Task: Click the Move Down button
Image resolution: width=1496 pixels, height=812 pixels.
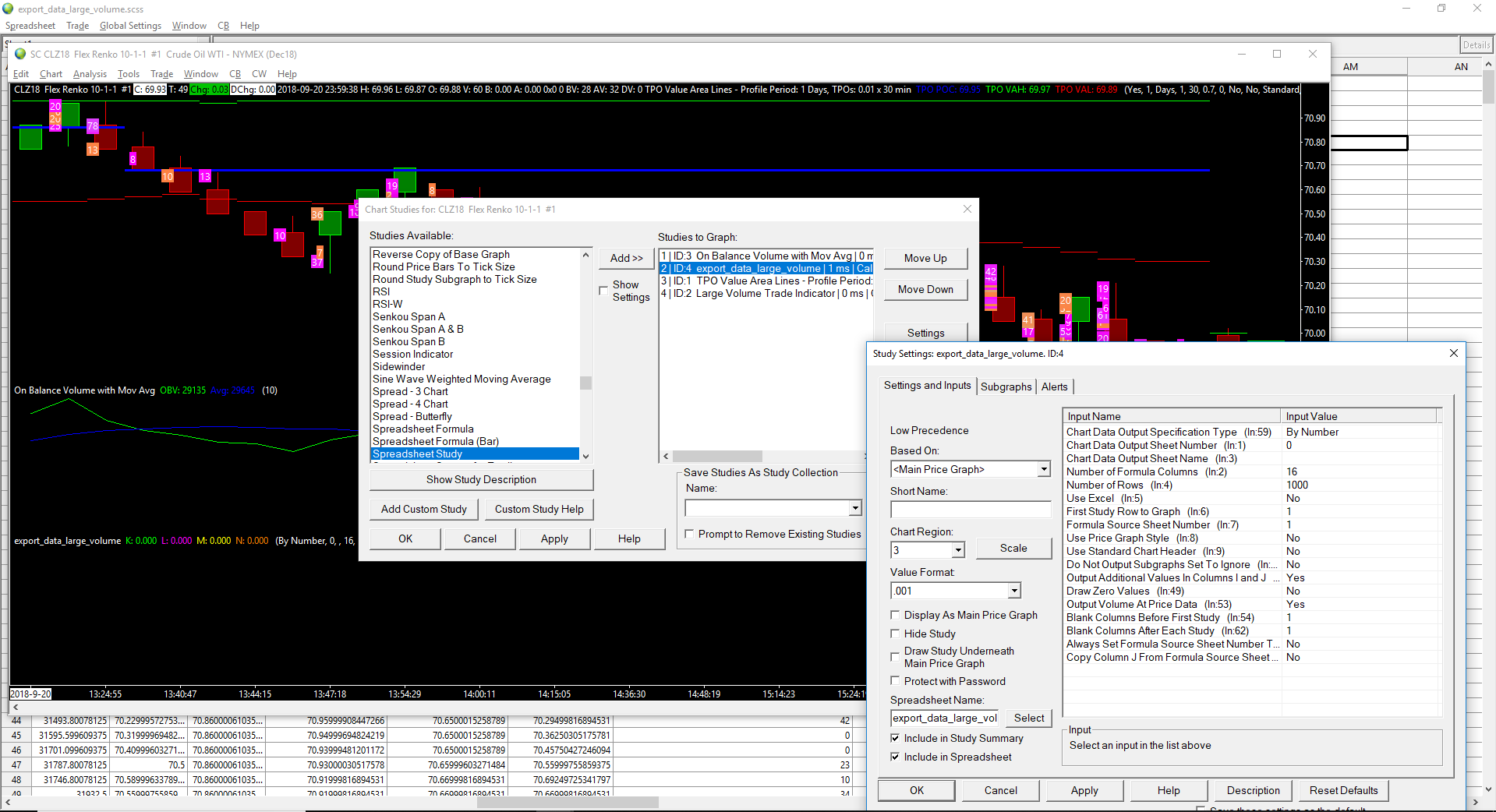Action: point(925,289)
